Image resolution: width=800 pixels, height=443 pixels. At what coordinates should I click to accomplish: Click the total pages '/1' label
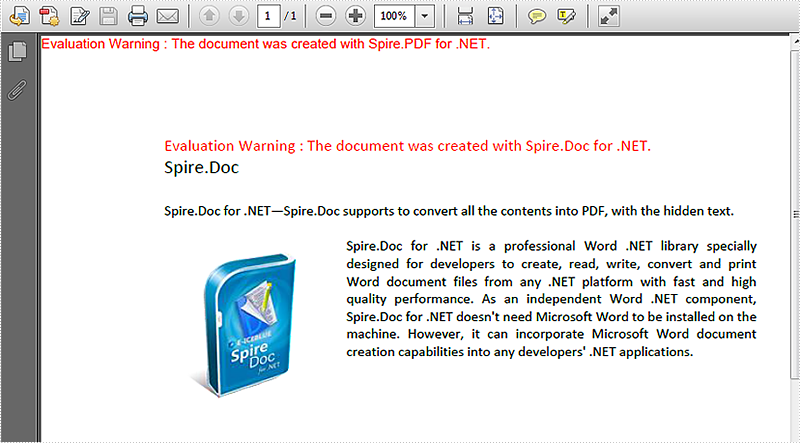click(x=291, y=16)
